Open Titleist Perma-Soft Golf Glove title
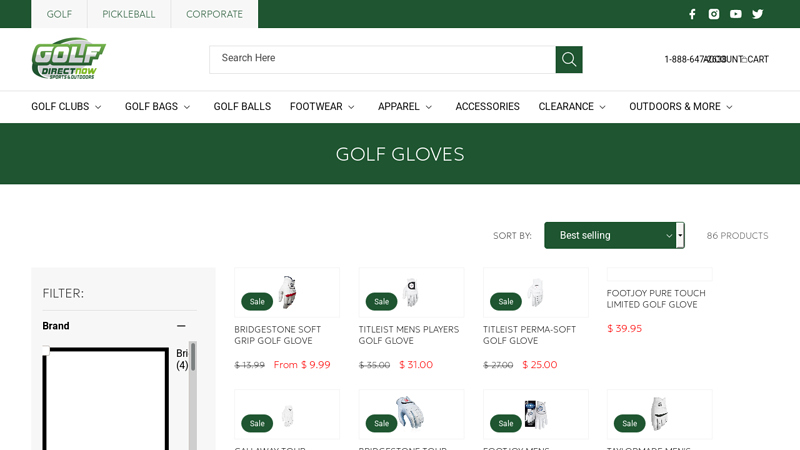This screenshot has width=800, height=450. (529, 335)
